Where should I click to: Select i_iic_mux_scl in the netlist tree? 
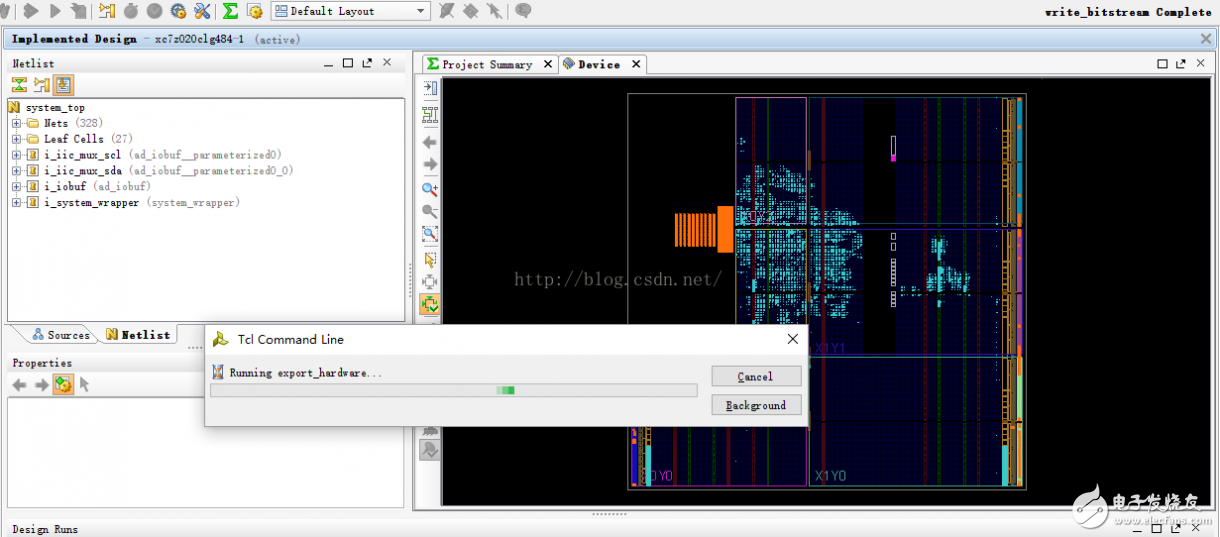[82, 155]
